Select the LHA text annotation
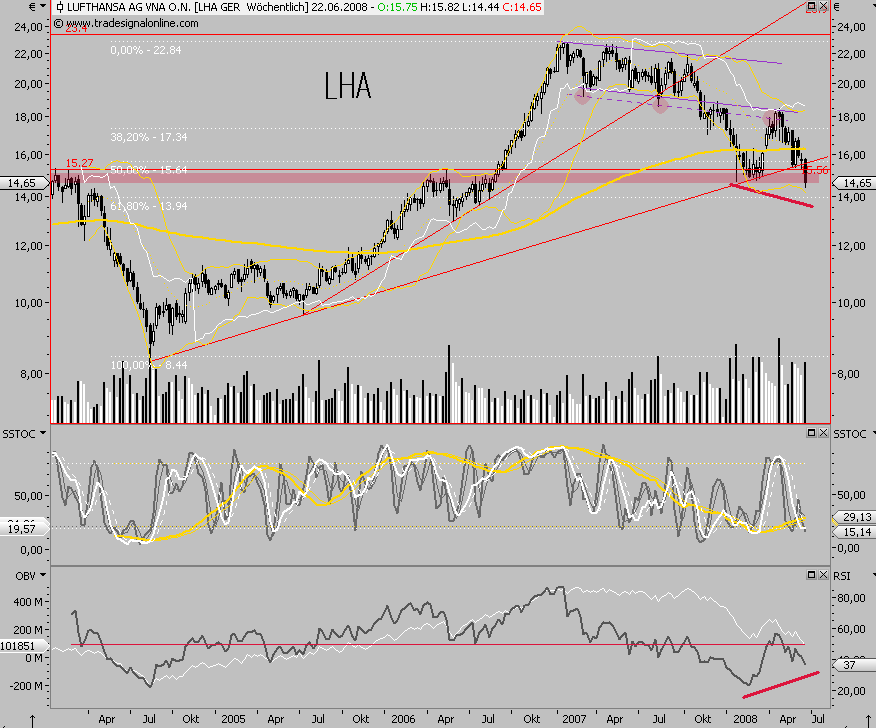This screenshot has height=728, width=876. (348, 86)
